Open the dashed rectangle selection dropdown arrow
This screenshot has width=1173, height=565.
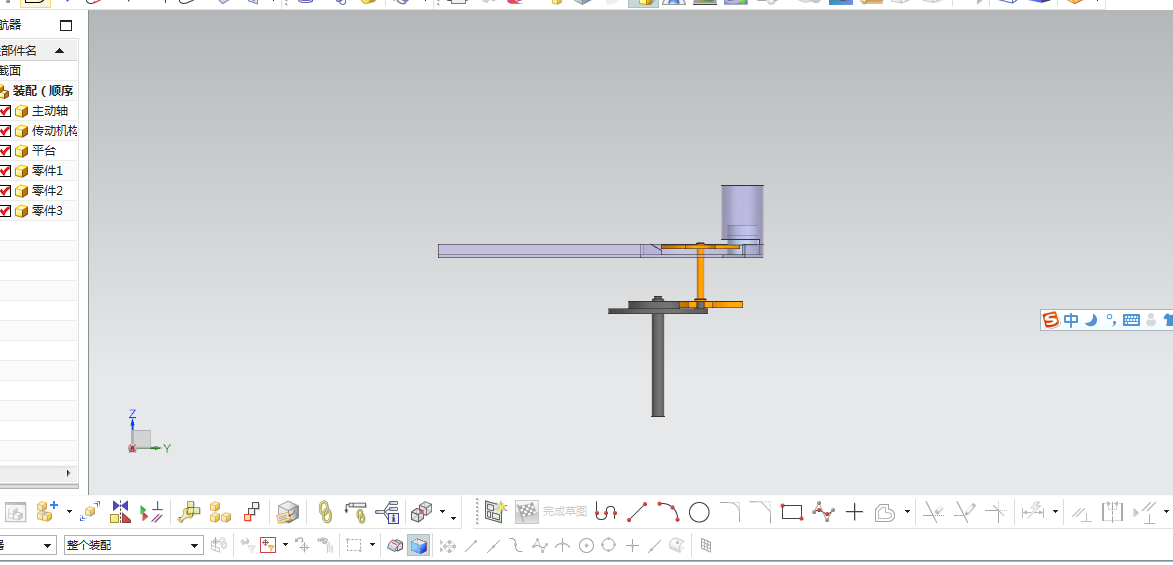pos(373,545)
